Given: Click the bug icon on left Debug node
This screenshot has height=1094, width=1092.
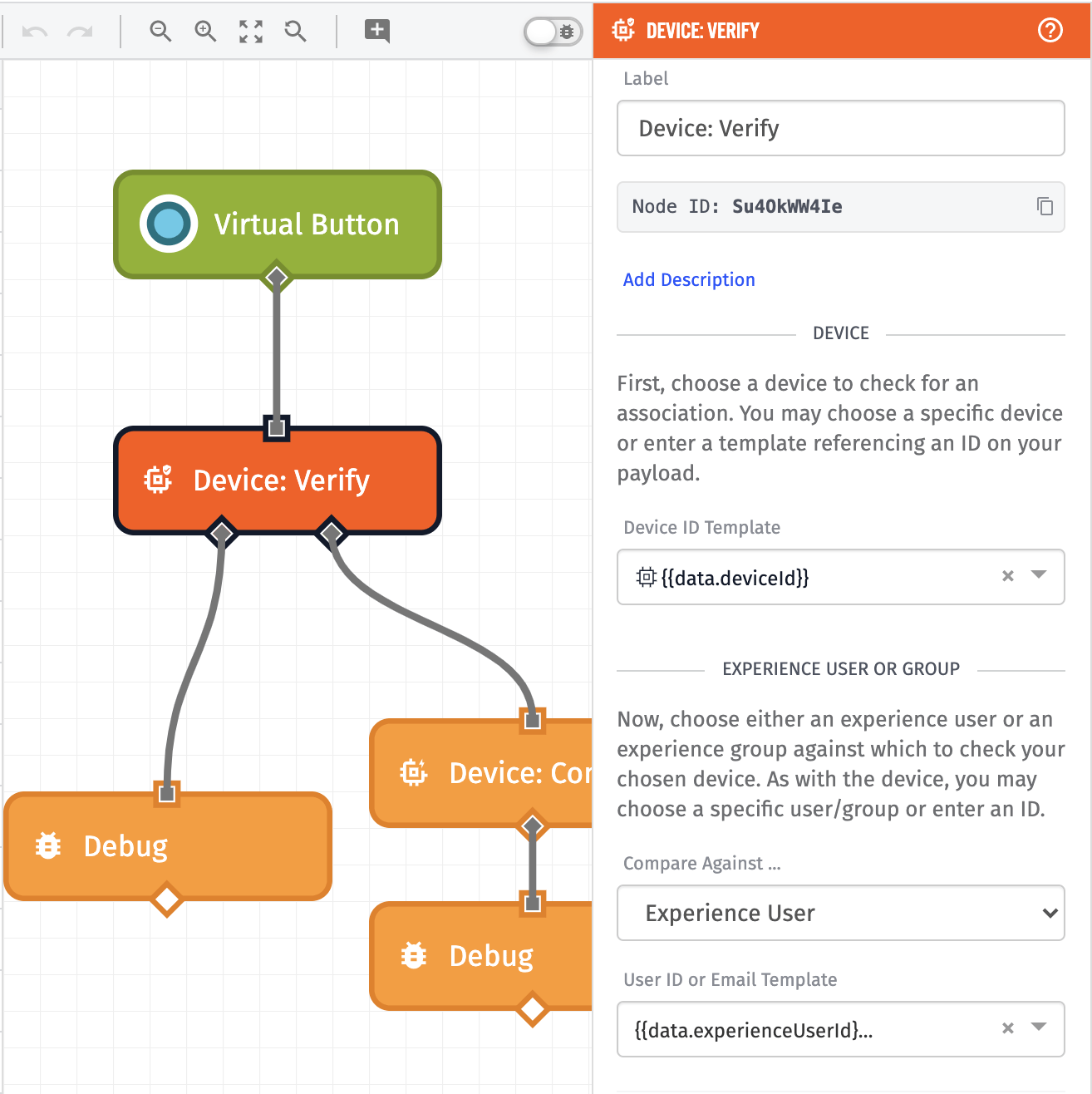Looking at the screenshot, I should coord(48,845).
